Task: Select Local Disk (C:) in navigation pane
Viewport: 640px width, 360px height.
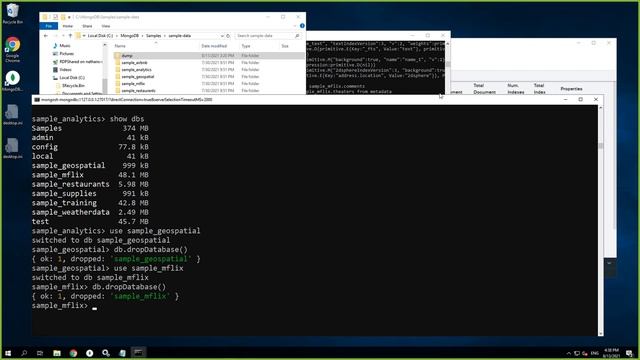Action: (x=72, y=78)
